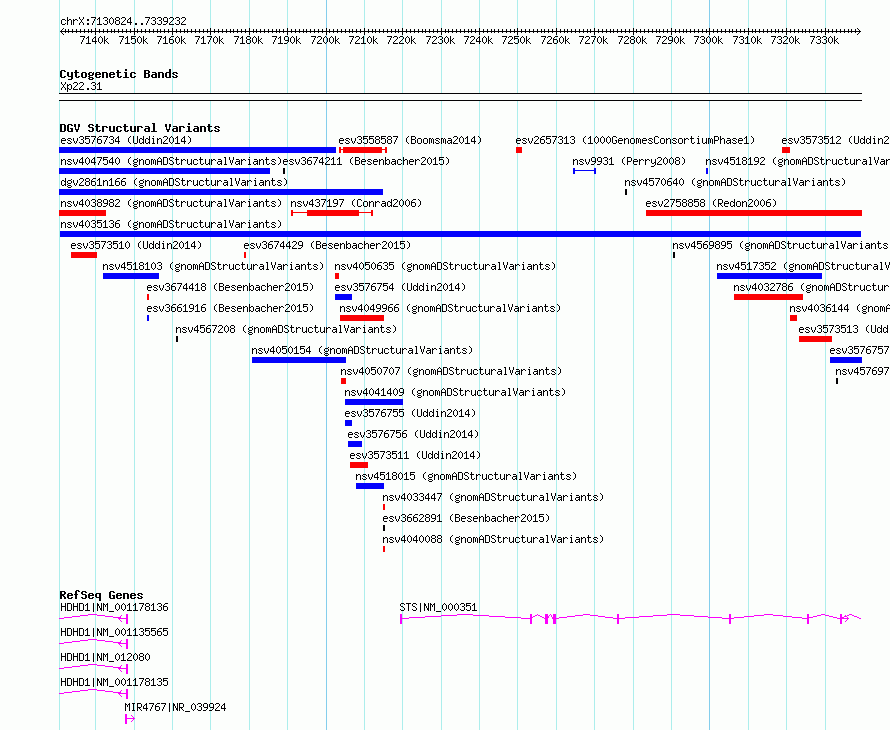Click the RefSeq Genes track title
Image resolution: width=890 pixels, height=730 pixels.
point(101,595)
